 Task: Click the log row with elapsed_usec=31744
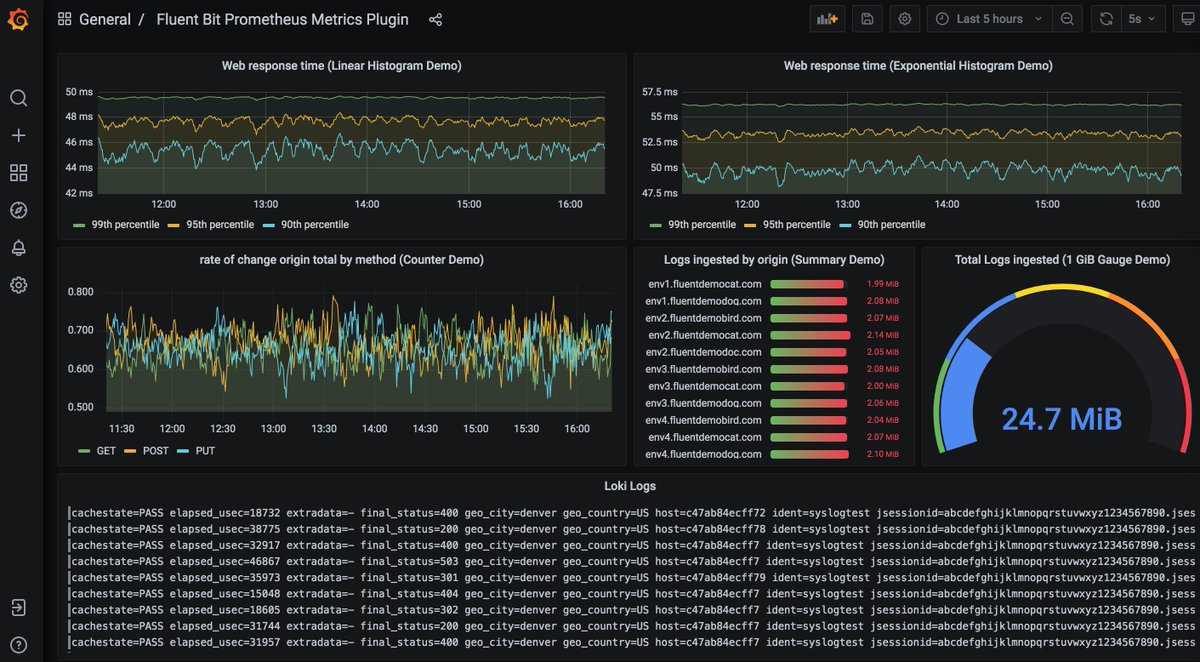(632, 626)
